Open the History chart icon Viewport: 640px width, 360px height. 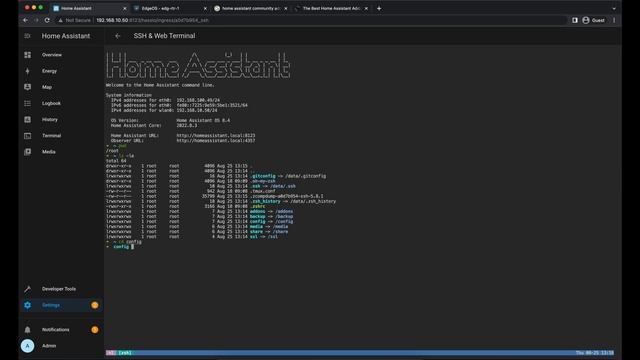[27, 120]
